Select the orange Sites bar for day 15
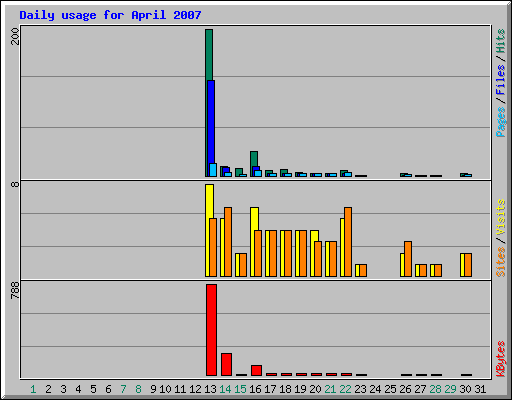Viewport: 512px width, 400px height. tap(243, 265)
